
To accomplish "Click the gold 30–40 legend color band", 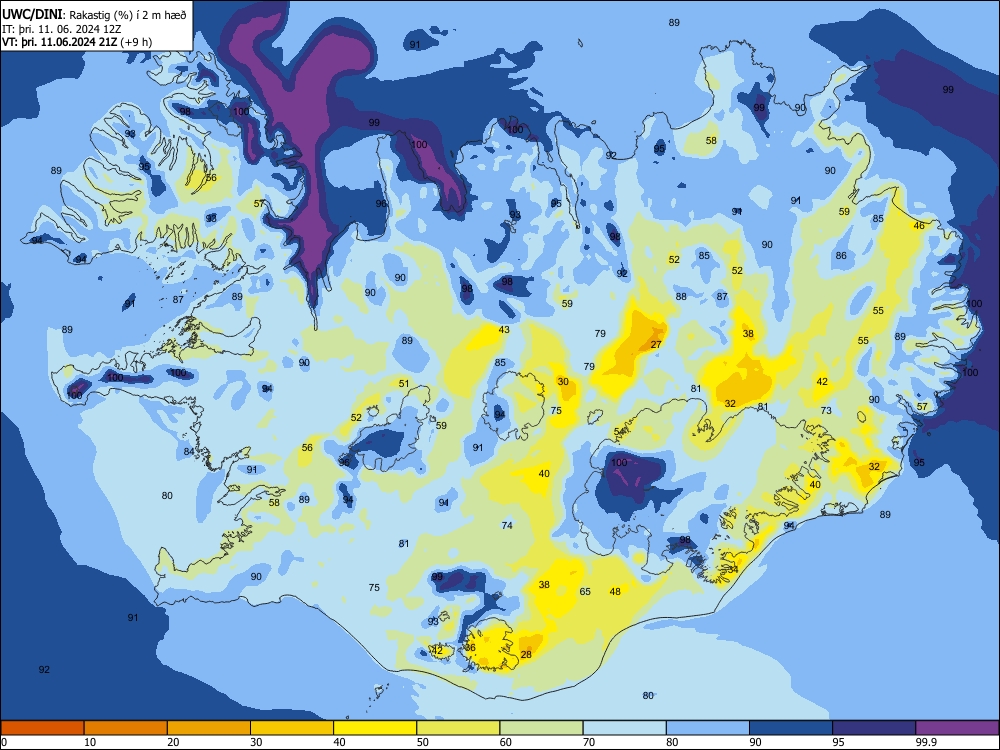I will pyautogui.click(x=292, y=728).
